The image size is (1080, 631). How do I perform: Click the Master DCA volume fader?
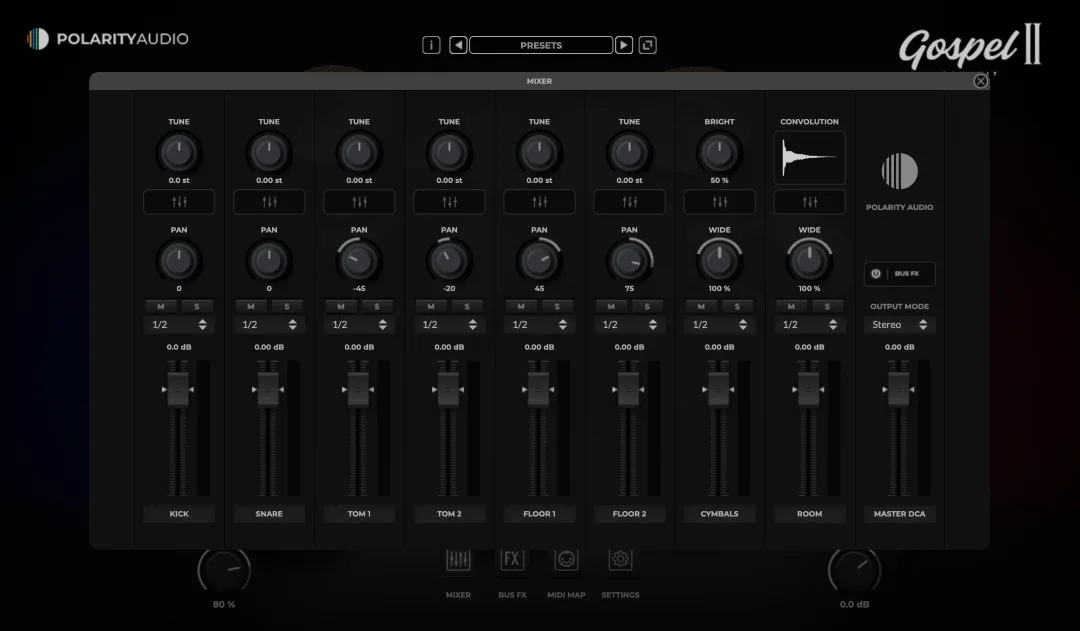[899, 388]
